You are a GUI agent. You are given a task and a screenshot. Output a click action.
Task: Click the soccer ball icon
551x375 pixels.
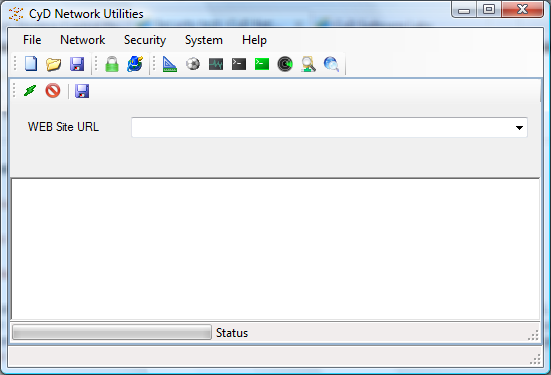pos(193,64)
